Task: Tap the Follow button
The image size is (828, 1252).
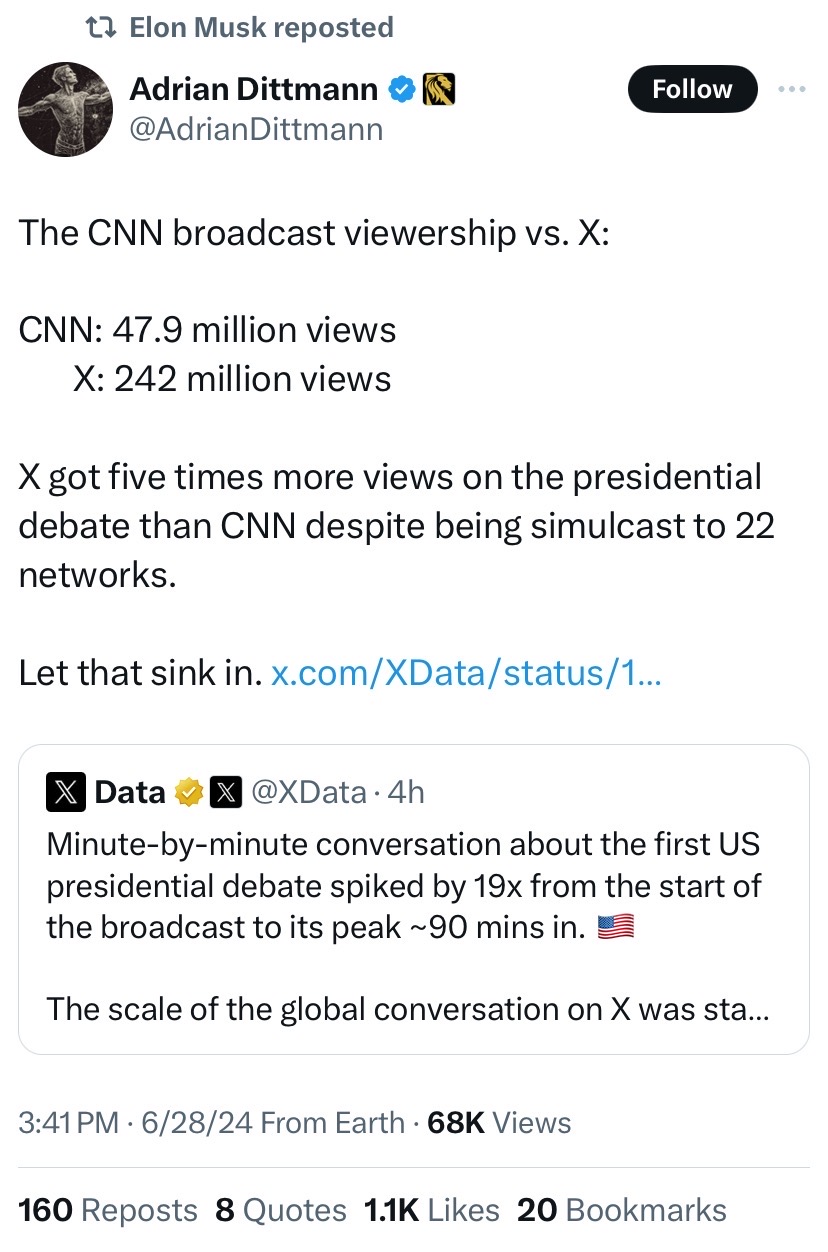Action: [692, 89]
